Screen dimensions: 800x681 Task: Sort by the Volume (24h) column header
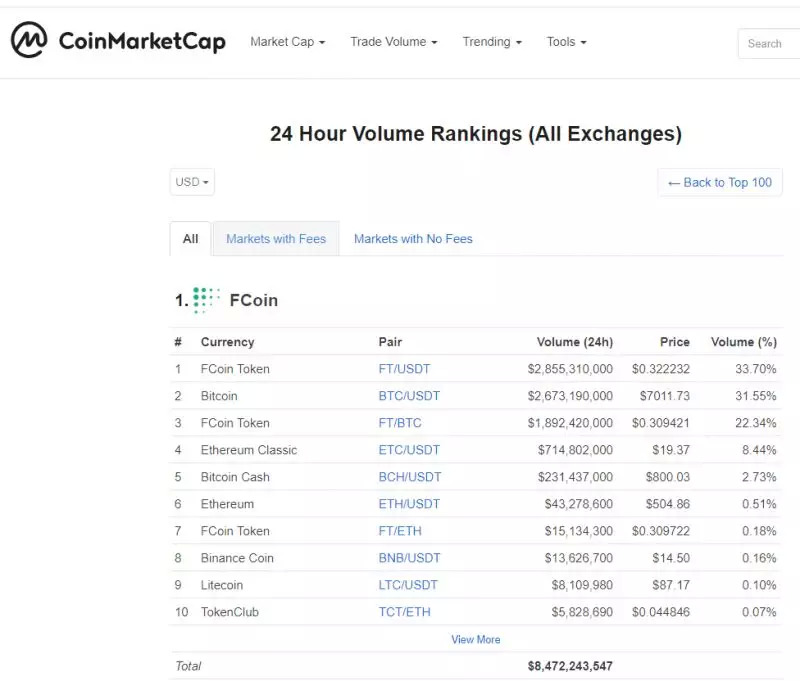(x=574, y=342)
